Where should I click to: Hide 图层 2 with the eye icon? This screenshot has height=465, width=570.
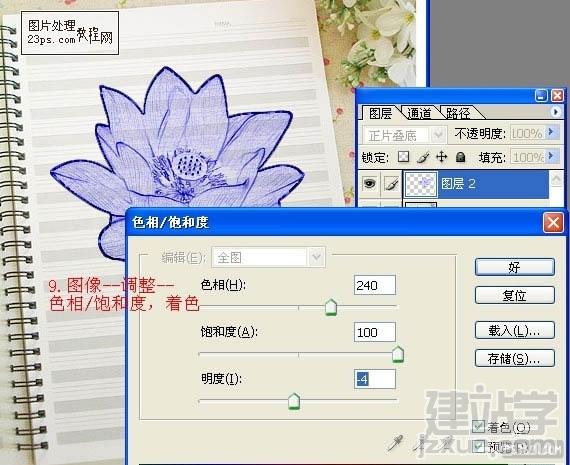(x=369, y=184)
